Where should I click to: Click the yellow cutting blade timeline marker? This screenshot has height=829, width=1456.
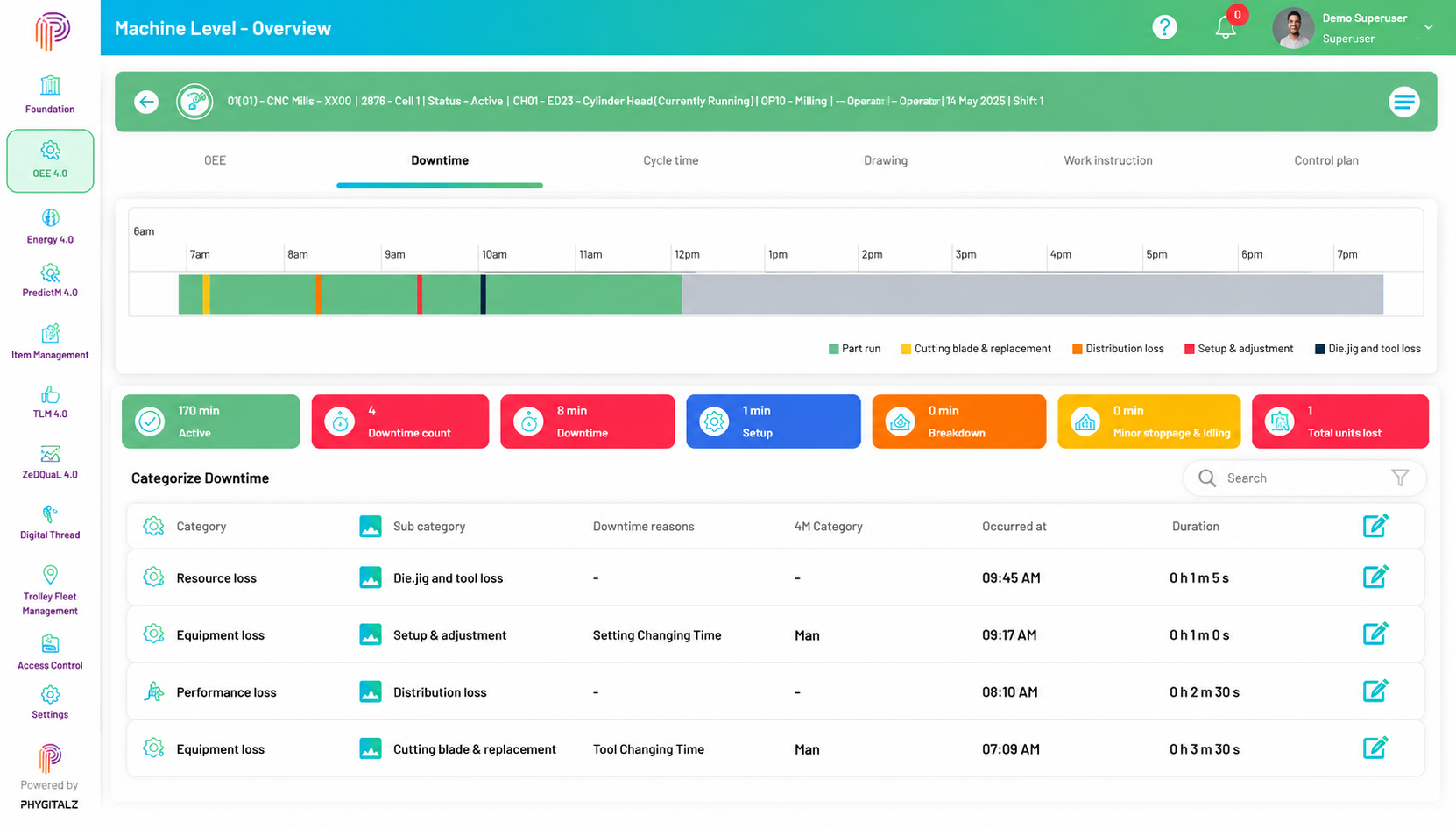point(207,294)
